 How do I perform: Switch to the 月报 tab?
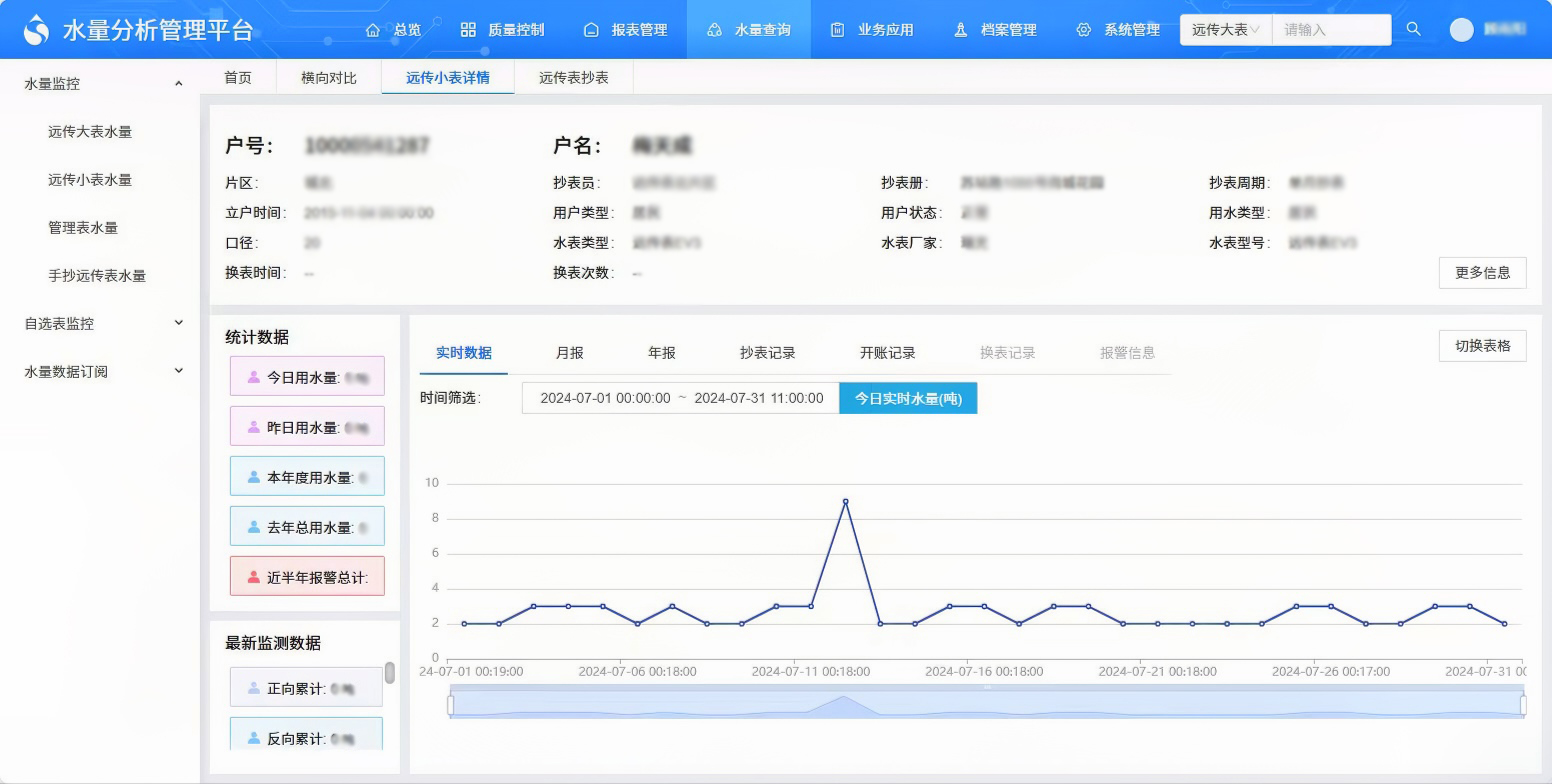[x=569, y=353]
